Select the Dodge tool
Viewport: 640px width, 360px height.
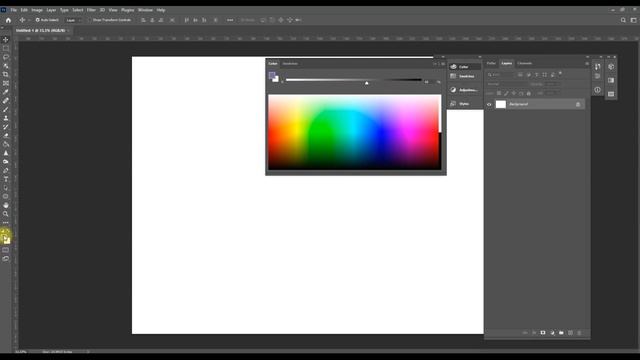(6, 162)
